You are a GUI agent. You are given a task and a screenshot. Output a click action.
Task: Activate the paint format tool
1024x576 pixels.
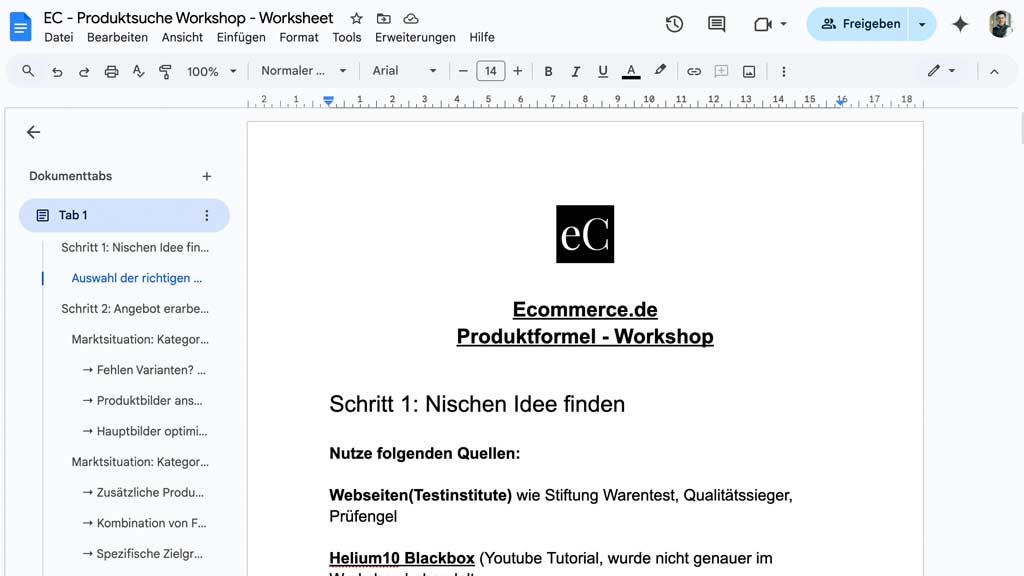tap(165, 71)
